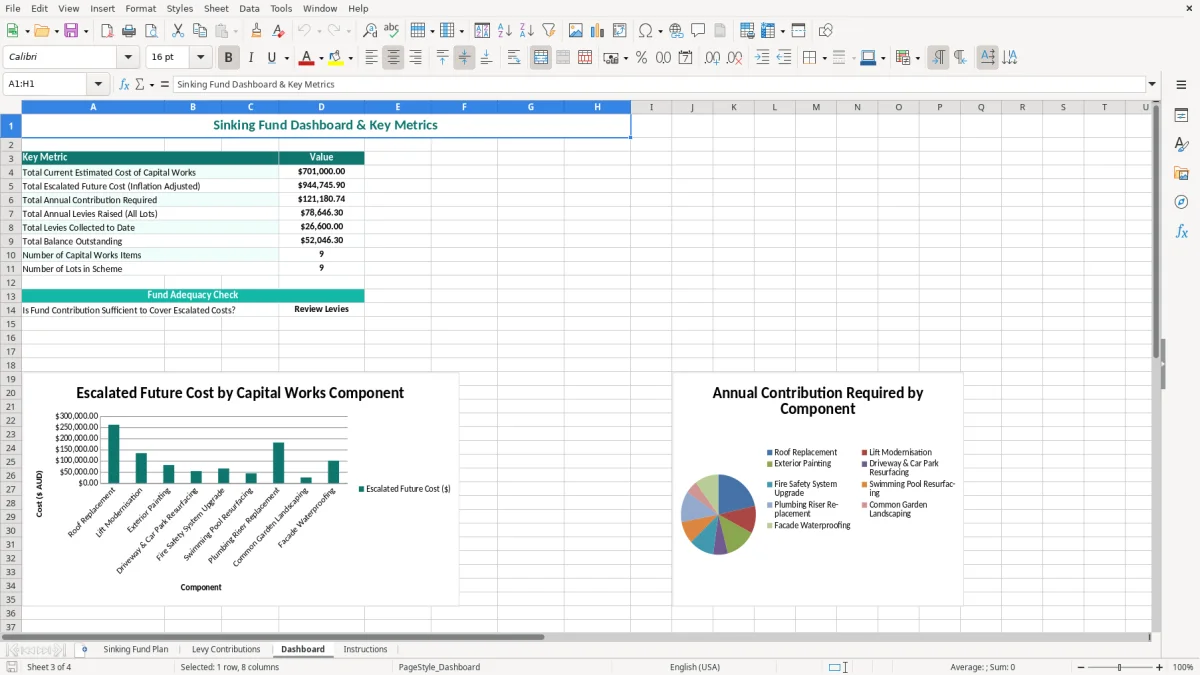Toggle bold formatting
1200x675 pixels.
click(x=228, y=58)
